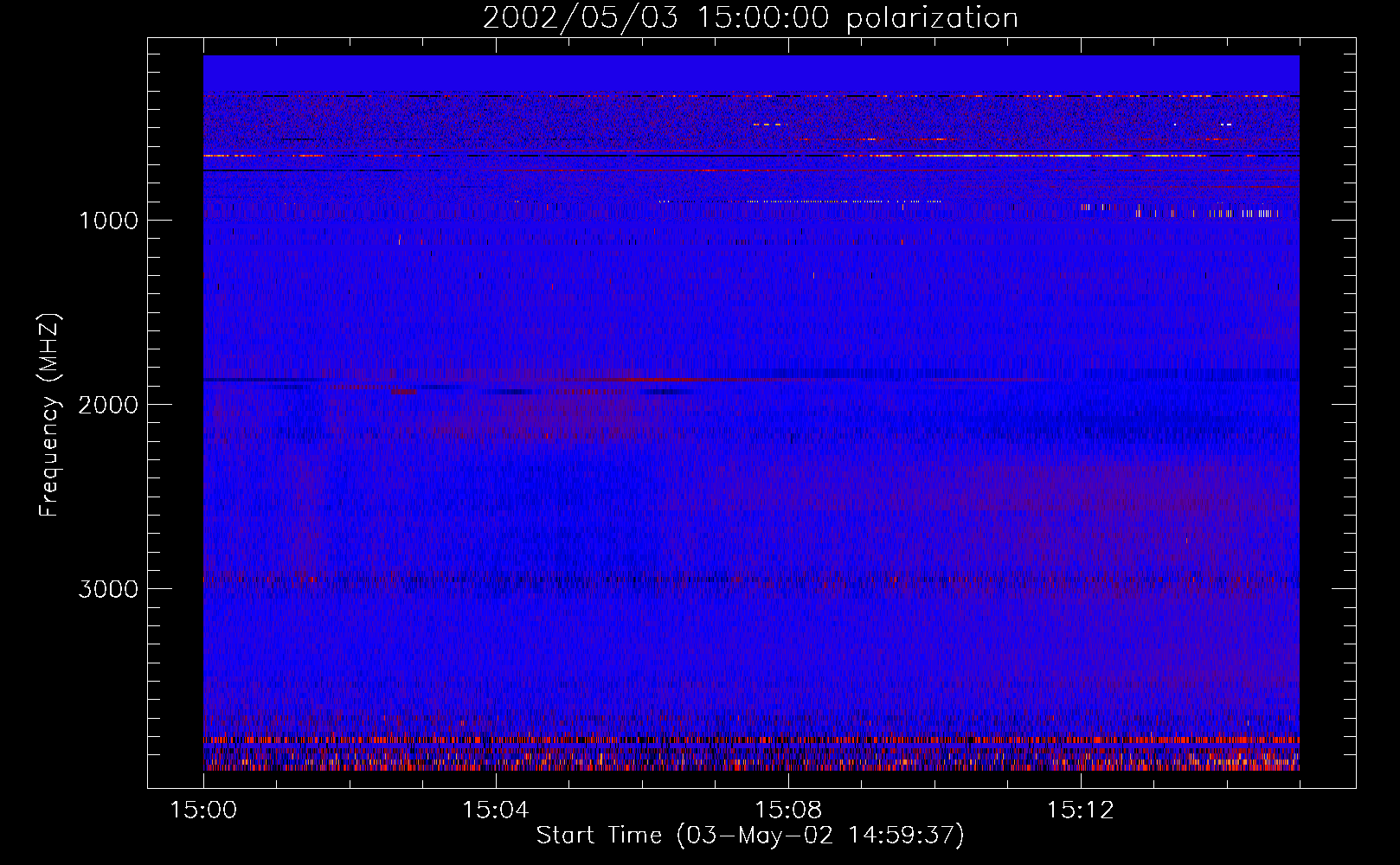Click the 15:04 time tick label
Viewport: 1400px width, 865px height.
495,811
